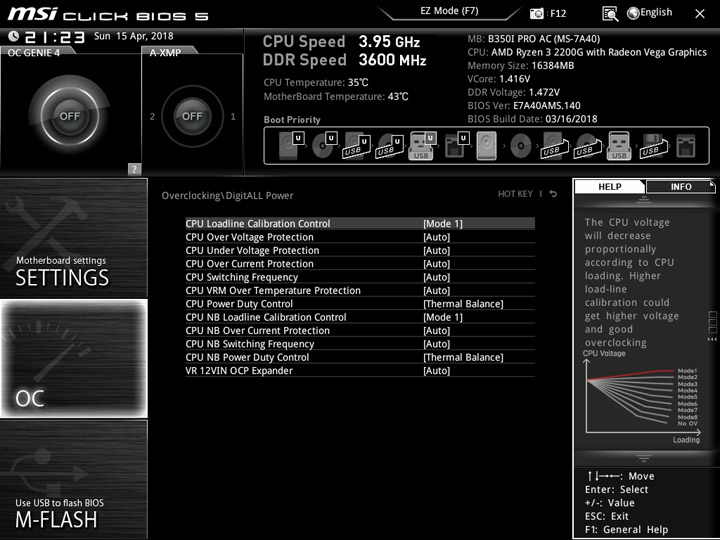Viewport: 720px width, 540px height.
Task: Open the OC overclocking section
Action: tap(74, 358)
